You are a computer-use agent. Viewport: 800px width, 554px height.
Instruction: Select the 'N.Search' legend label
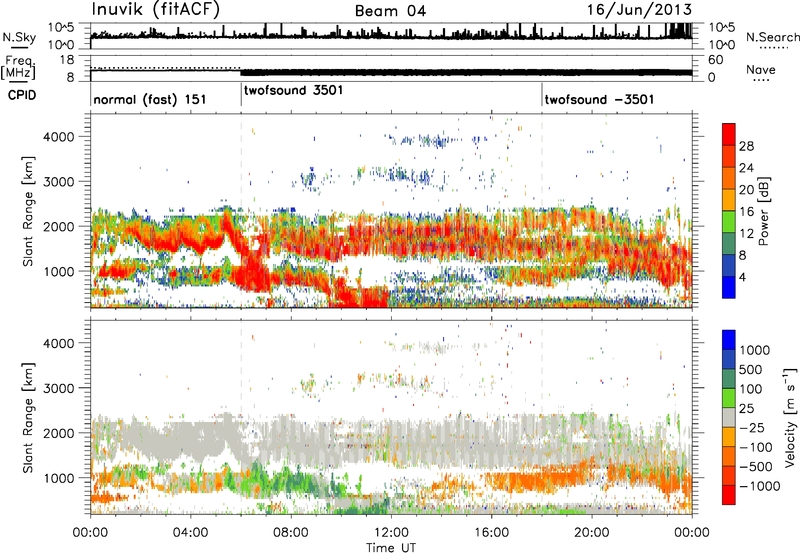pos(773,37)
